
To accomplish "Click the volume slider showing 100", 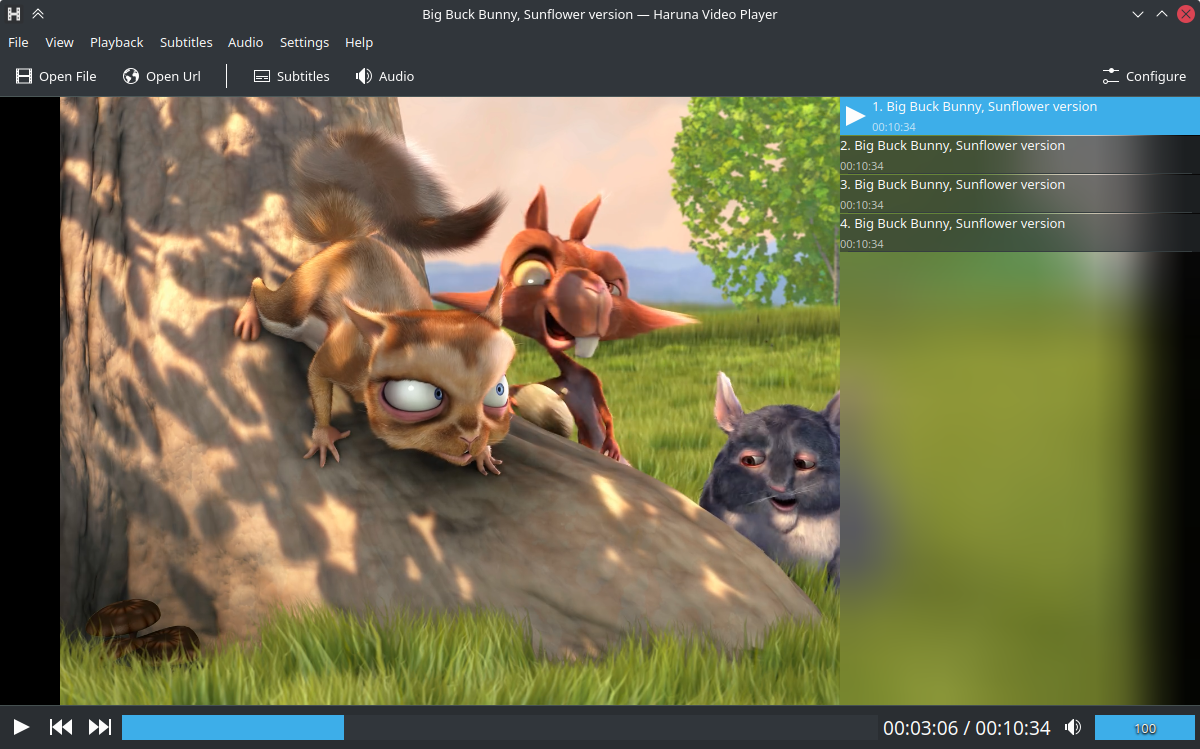I will click(x=1144, y=727).
